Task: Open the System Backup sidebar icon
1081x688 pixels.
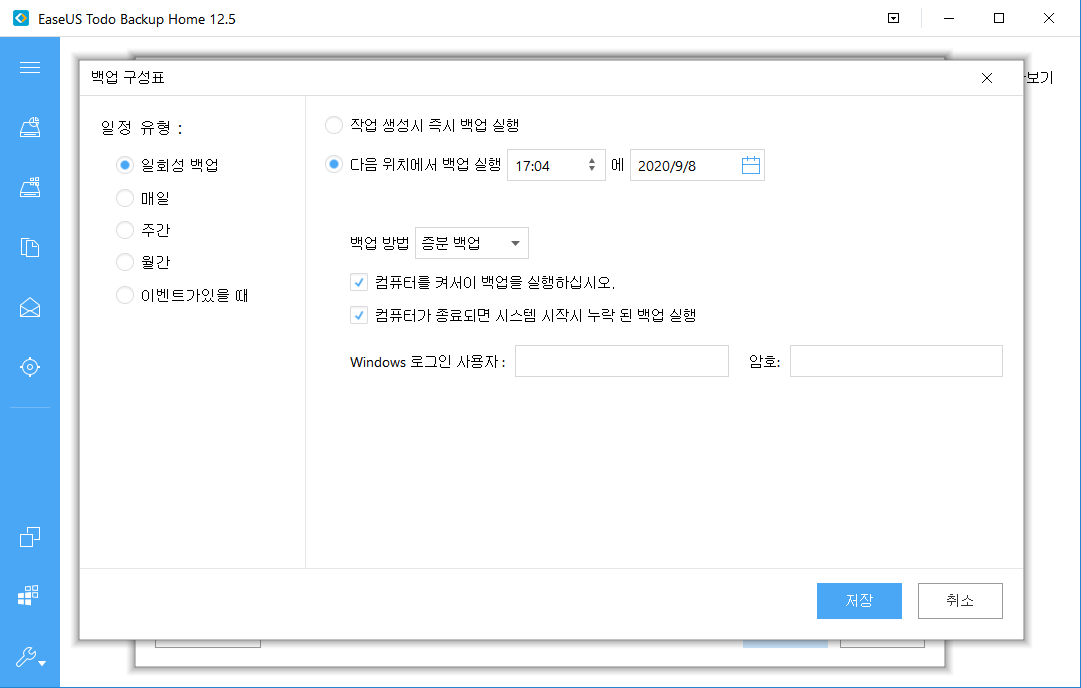Action: pyautogui.click(x=29, y=127)
